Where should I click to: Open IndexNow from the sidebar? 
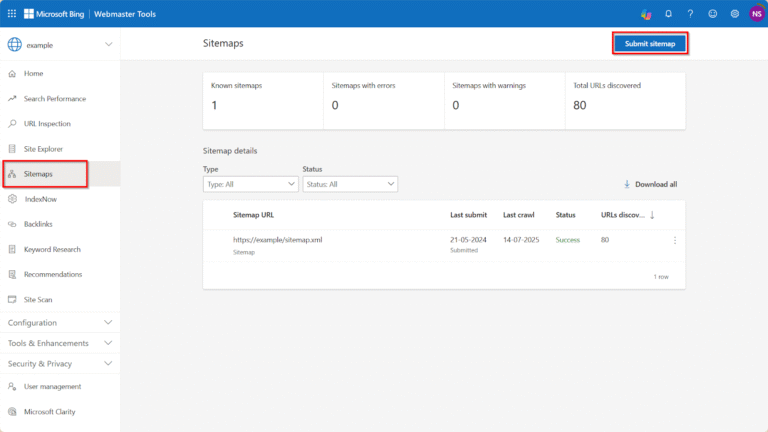tap(41, 199)
